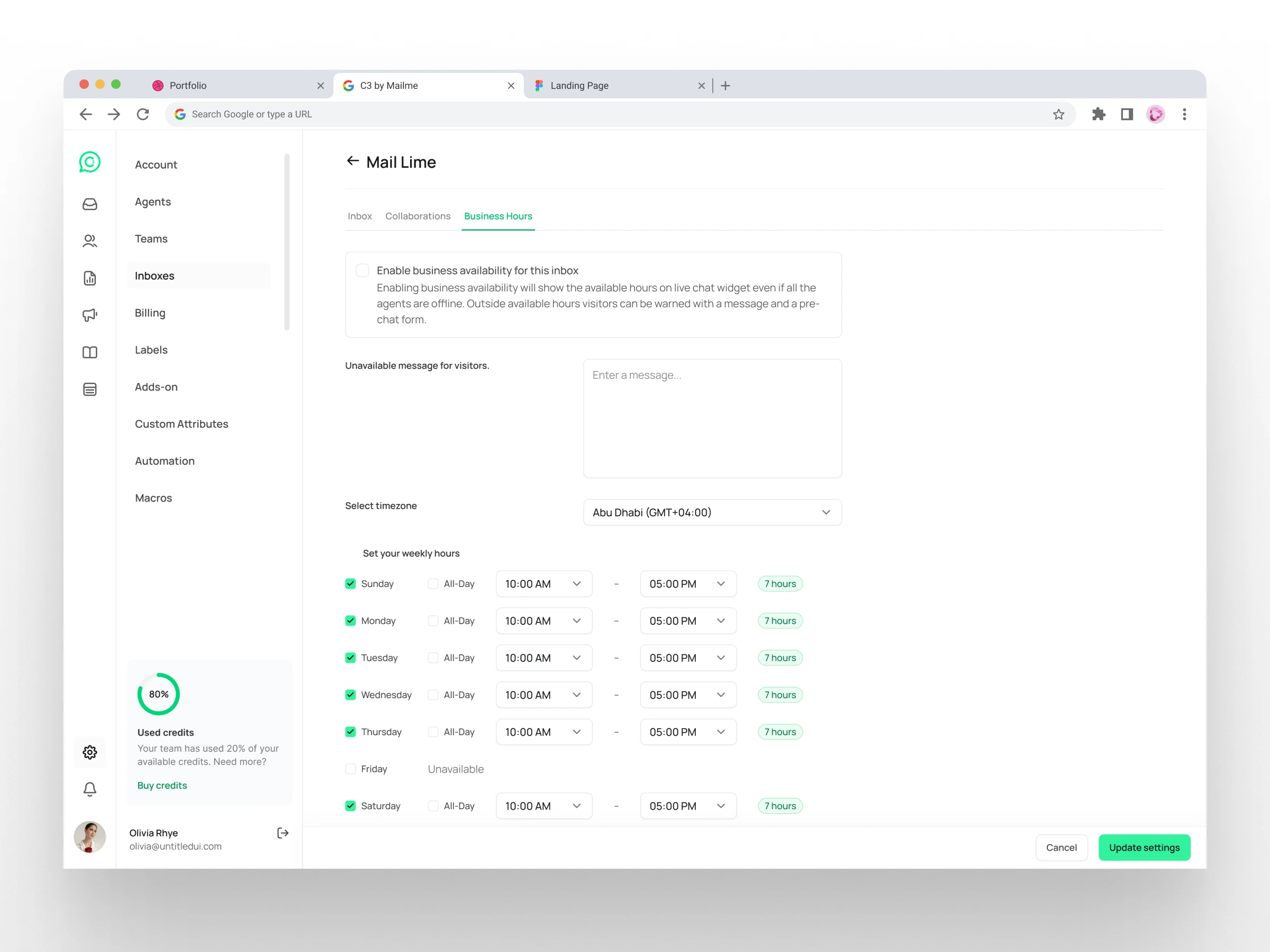Open the Inbox tab for Mail Lime

tap(359, 216)
